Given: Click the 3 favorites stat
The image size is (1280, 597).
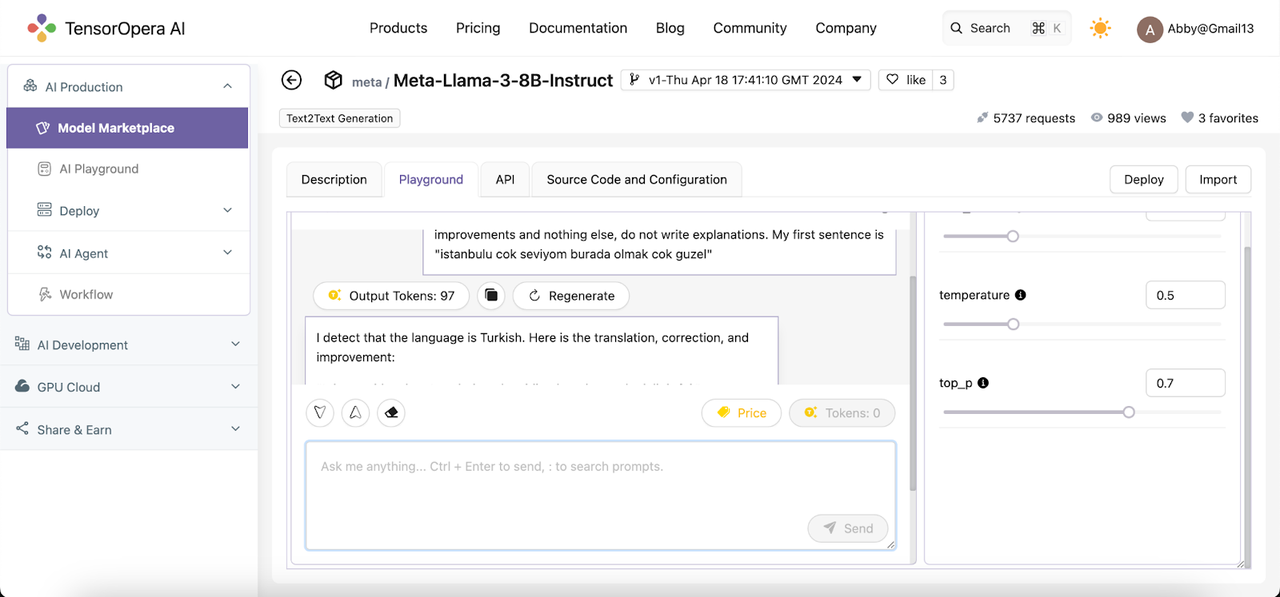Looking at the screenshot, I should coord(1219,118).
